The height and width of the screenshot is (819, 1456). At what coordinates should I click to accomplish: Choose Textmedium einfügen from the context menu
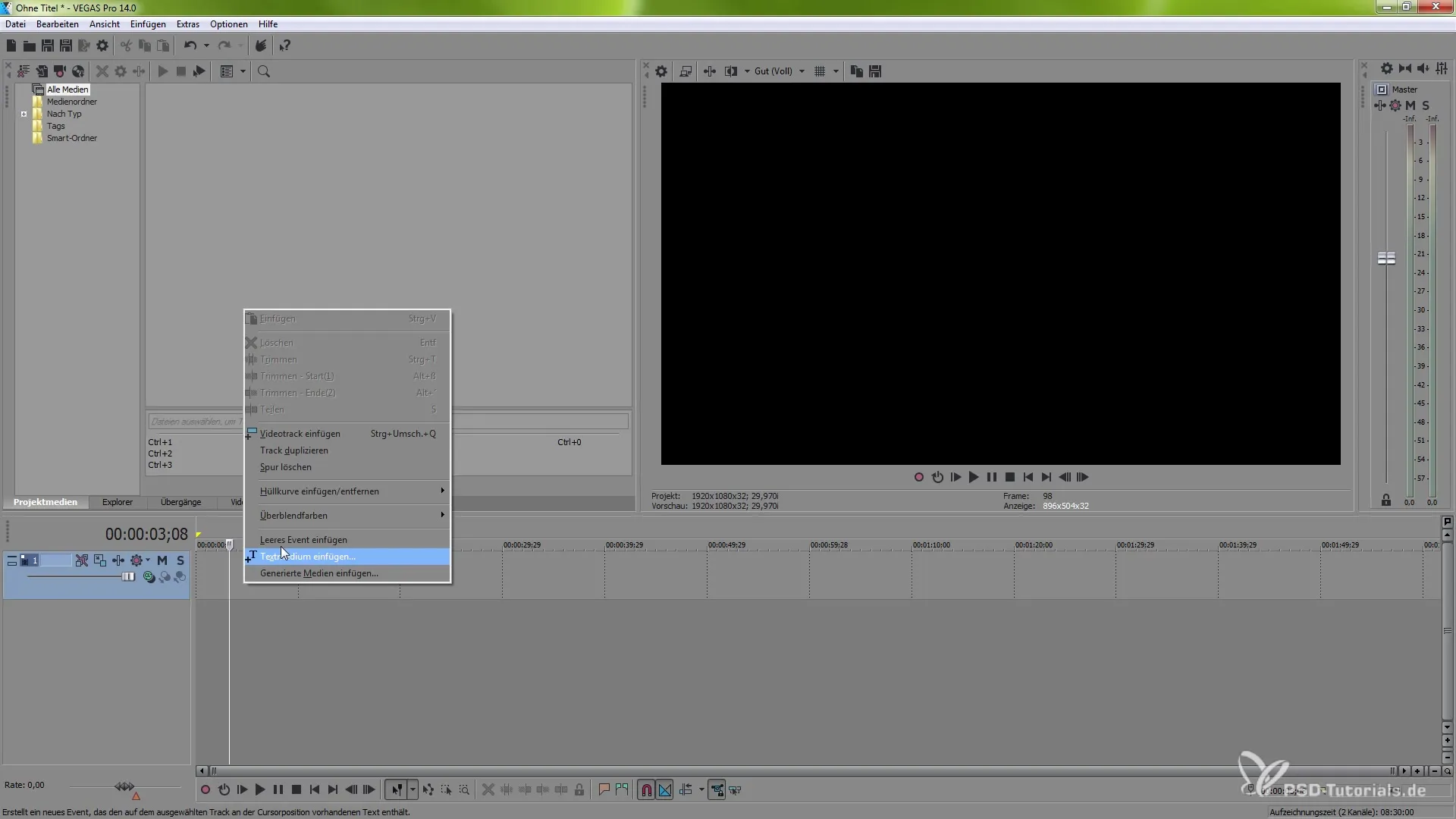coord(347,557)
